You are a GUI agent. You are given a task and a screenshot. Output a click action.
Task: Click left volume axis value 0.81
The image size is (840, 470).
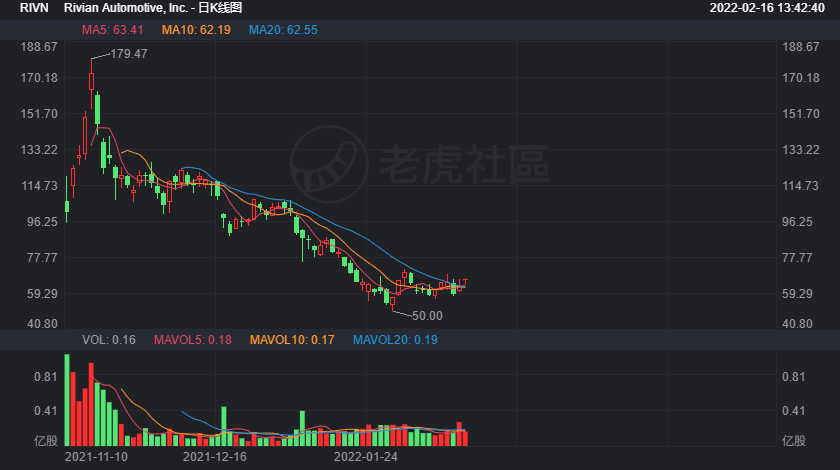coord(46,377)
